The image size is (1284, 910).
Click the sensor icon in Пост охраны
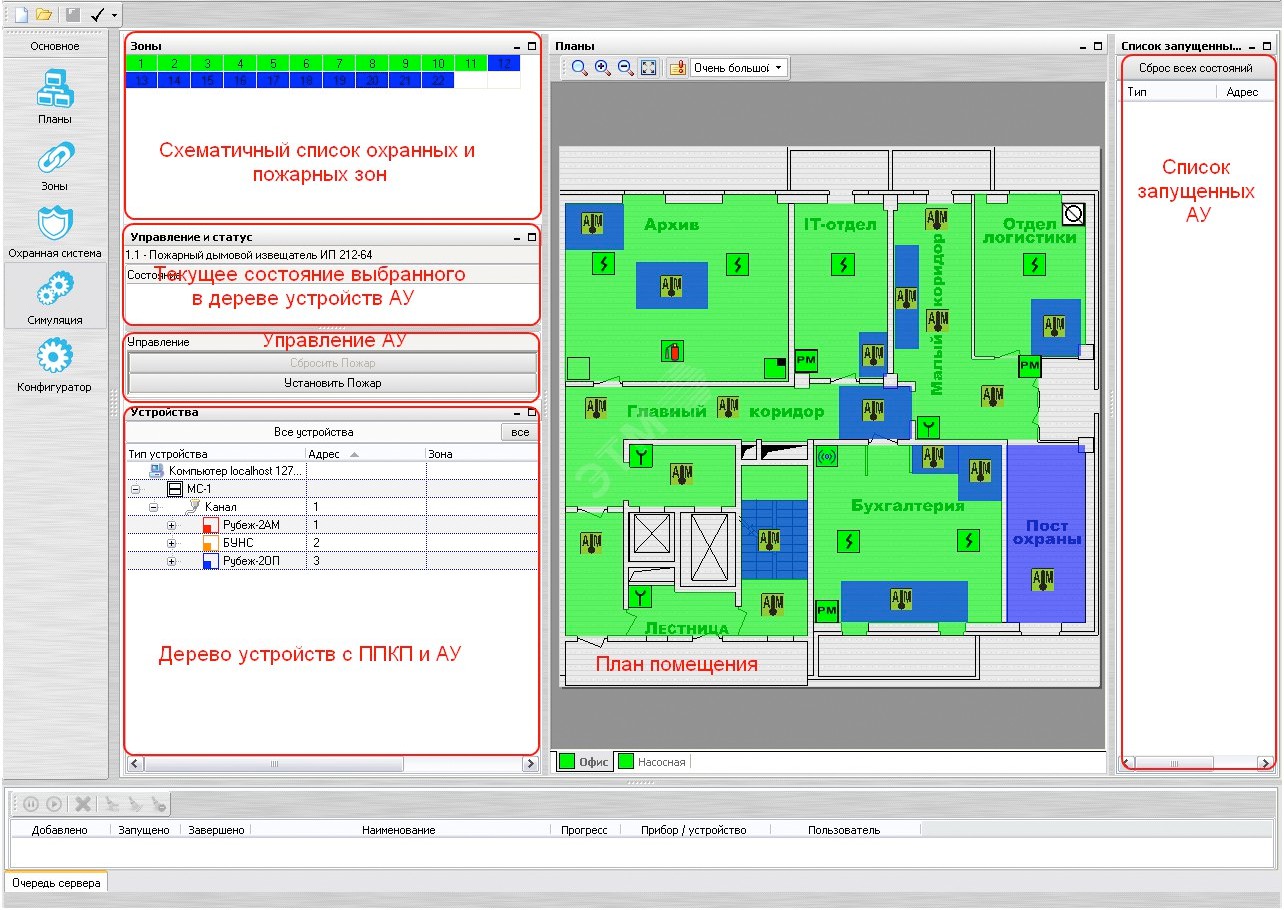[1043, 579]
